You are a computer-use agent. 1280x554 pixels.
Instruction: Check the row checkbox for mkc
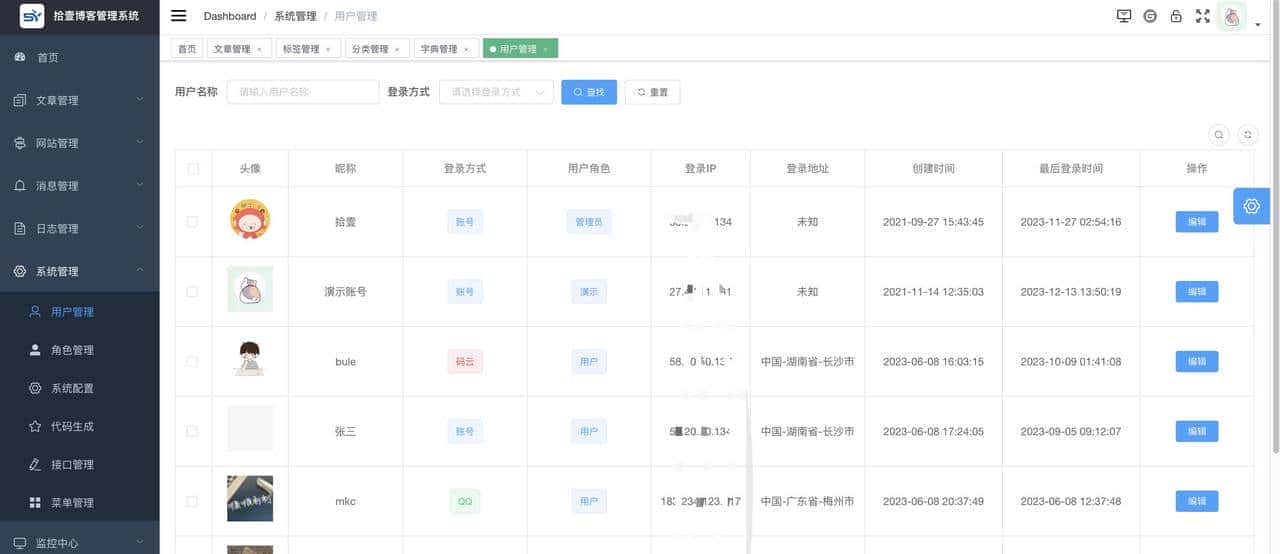[x=193, y=501]
